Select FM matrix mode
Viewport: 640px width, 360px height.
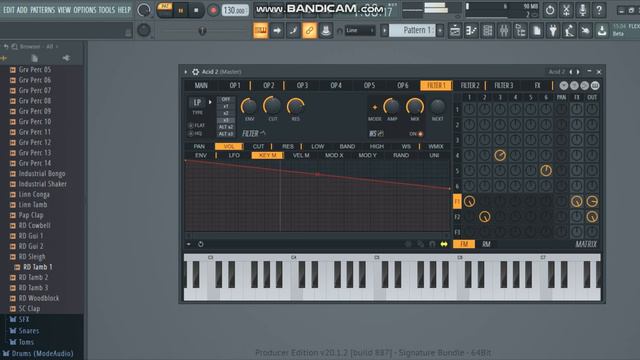(464, 244)
